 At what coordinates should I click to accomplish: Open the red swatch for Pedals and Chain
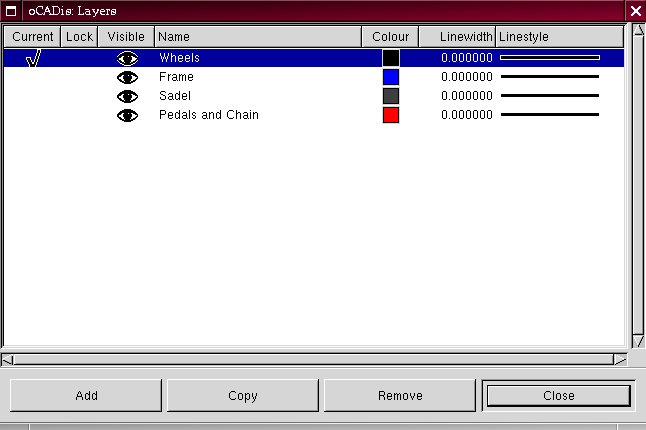click(x=391, y=115)
